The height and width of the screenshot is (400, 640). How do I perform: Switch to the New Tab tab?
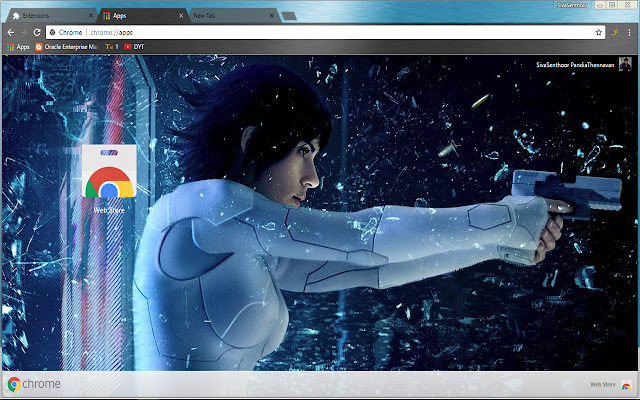(233, 16)
